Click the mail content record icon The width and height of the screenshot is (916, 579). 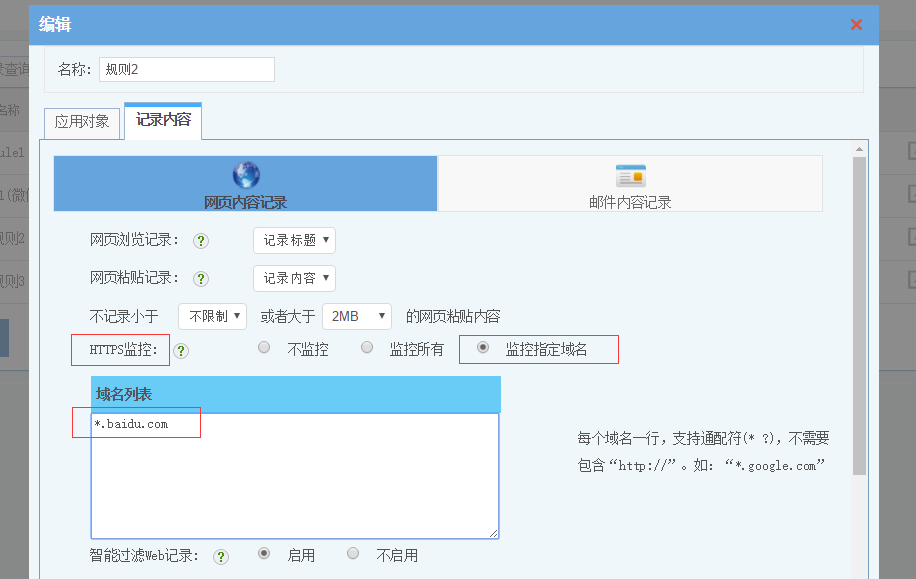click(630, 176)
